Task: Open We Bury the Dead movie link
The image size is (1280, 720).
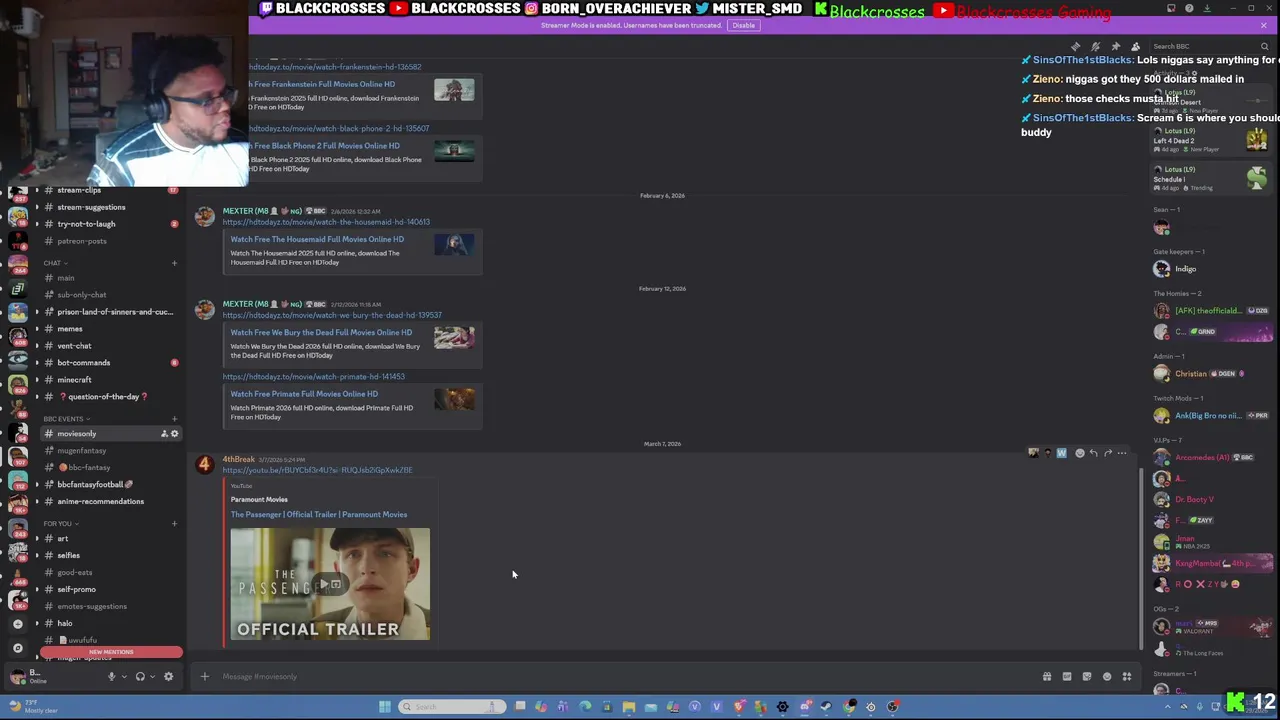Action: tap(321, 333)
